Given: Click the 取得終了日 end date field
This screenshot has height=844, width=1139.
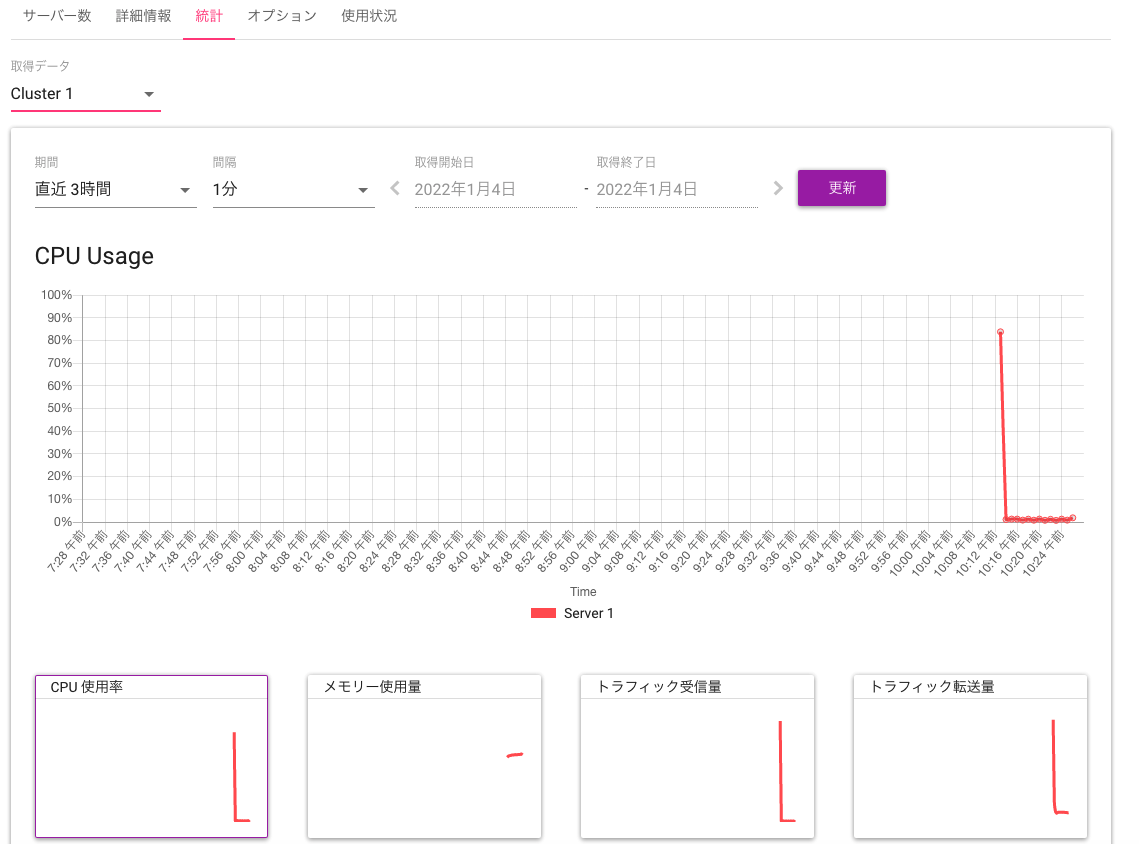Looking at the screenshot, I should pyautogui.click(x=676, y=189).
